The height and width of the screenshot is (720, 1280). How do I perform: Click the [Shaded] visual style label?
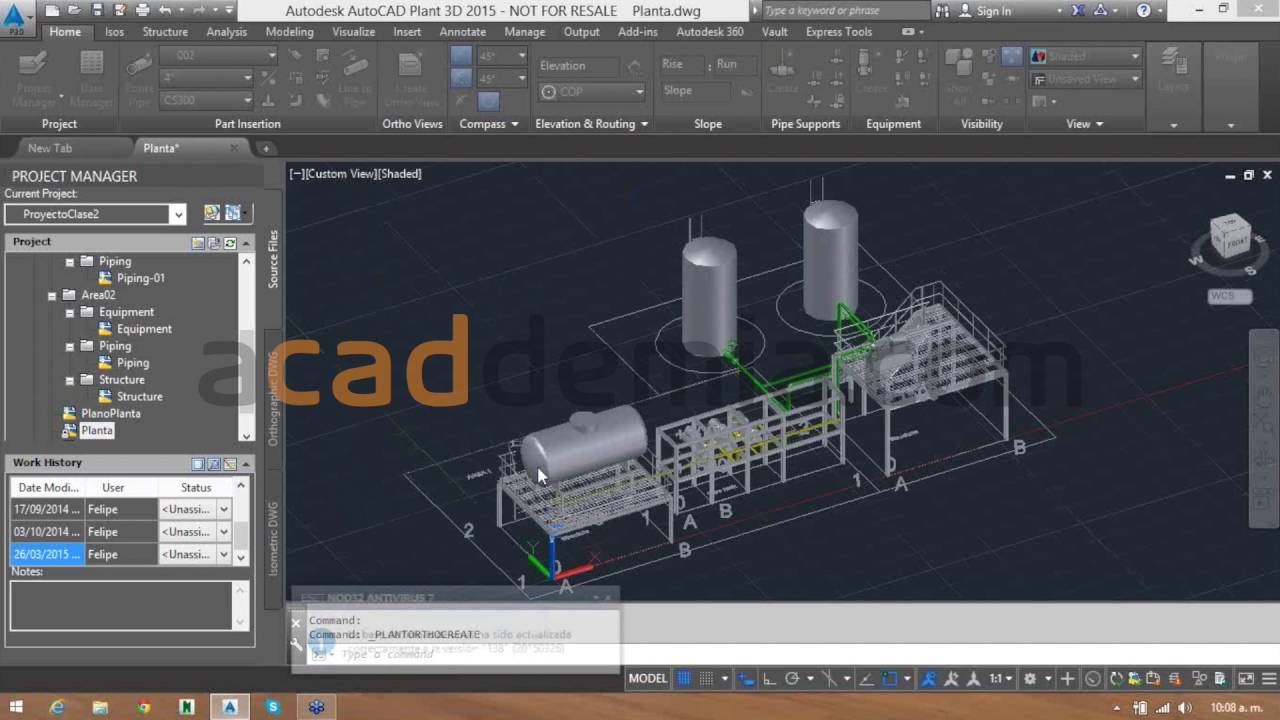pyautogui.click(x=400, y=174)
